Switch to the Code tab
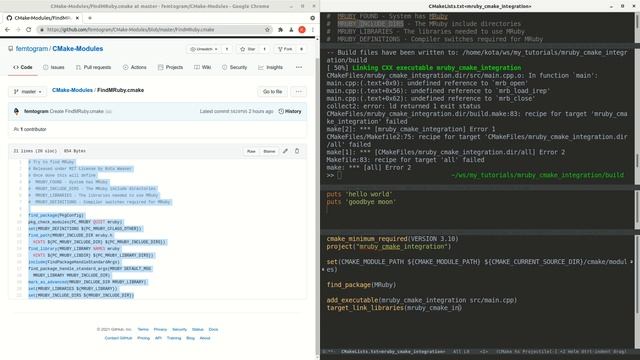 pyautogui.click(x=23, y=67)
